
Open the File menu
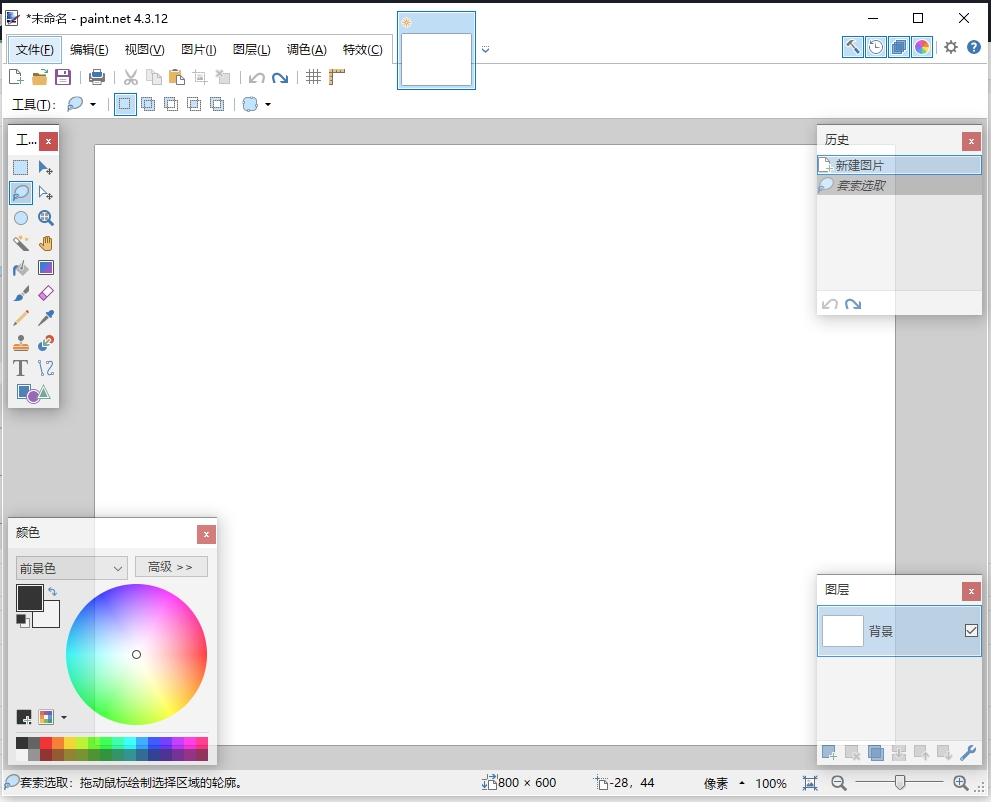point(35,49)
